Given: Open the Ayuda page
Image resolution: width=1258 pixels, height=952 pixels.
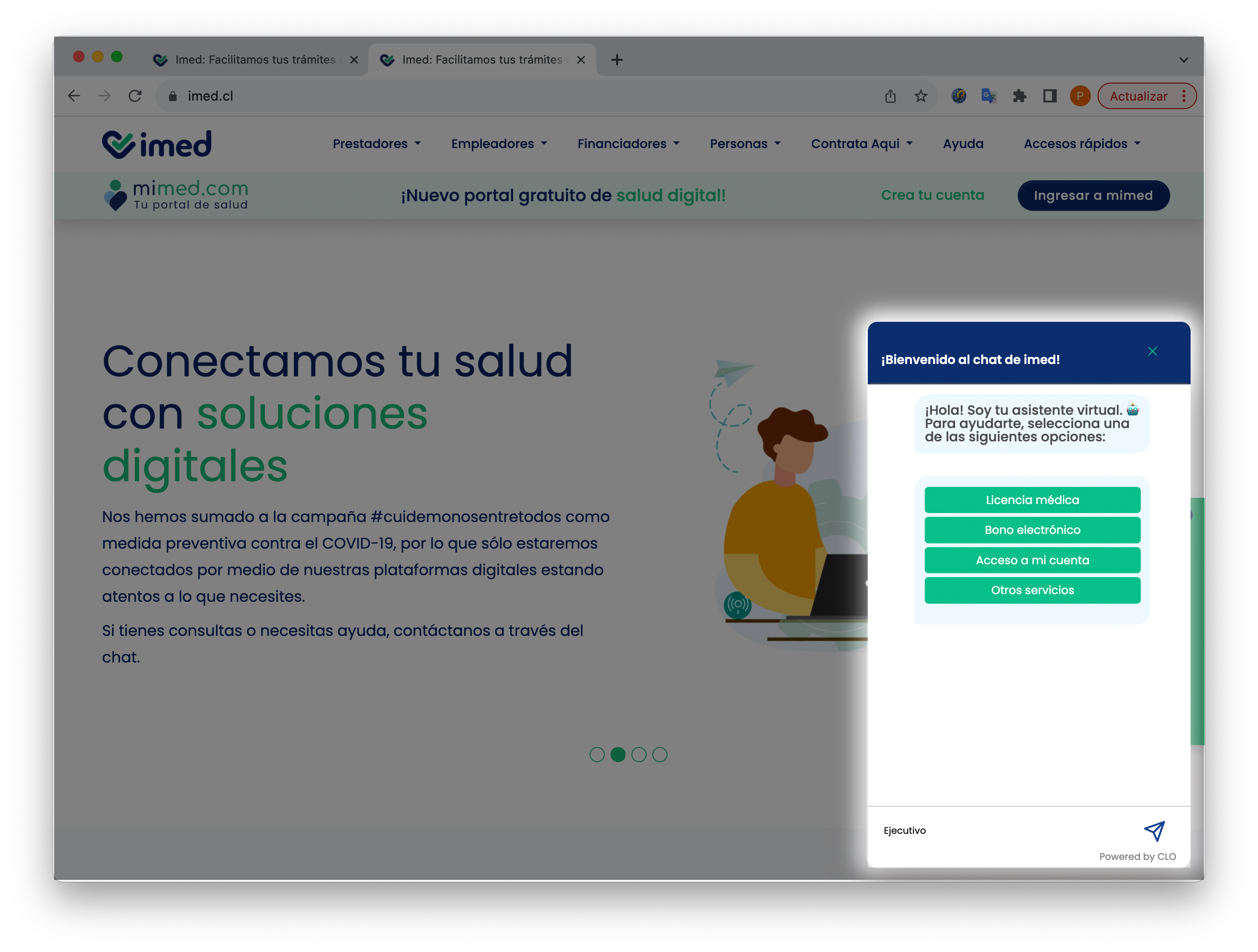Looking at the screenshot, I should click(x=963, y=144).
